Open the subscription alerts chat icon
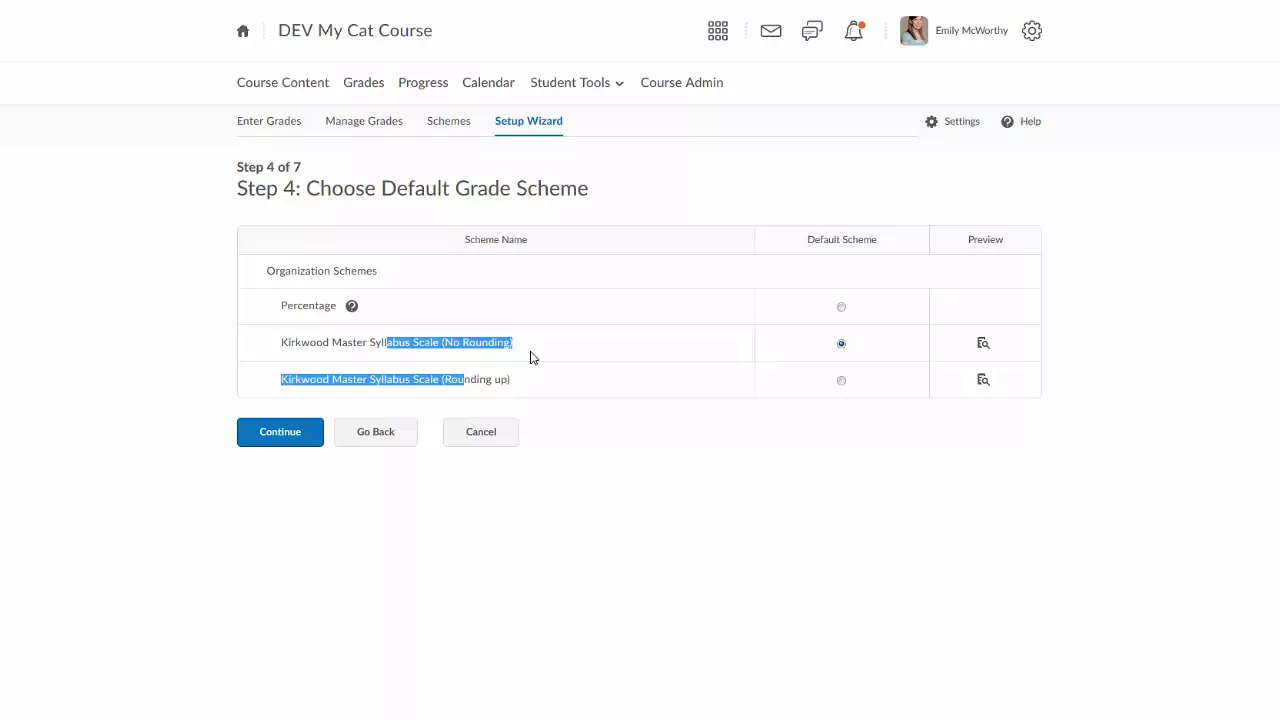 pos(812,31)
